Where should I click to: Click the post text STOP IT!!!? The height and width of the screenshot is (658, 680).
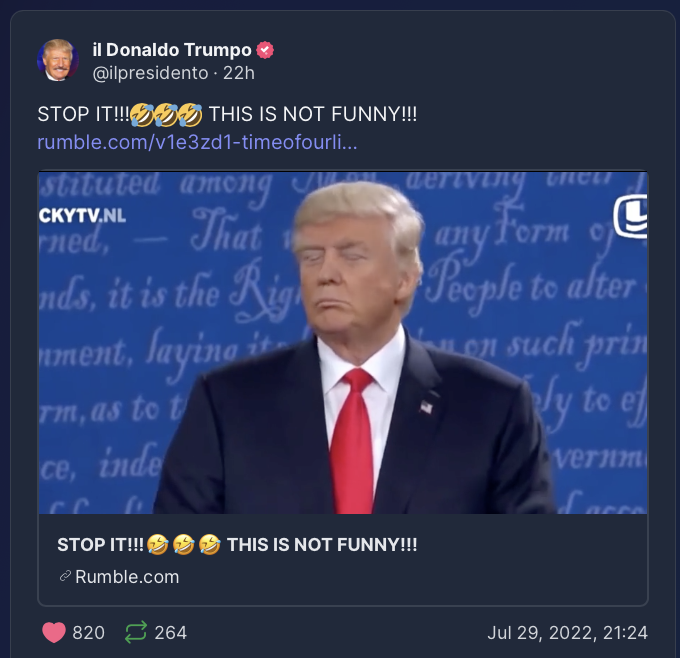(x=83, y=115)
